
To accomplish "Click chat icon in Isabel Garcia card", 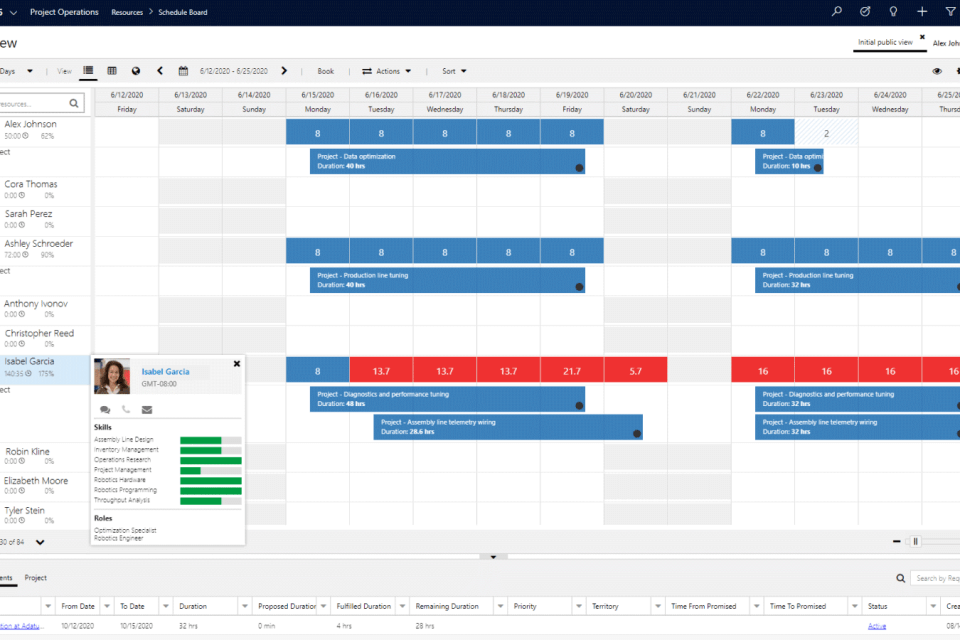I will [x=105, y=409].
